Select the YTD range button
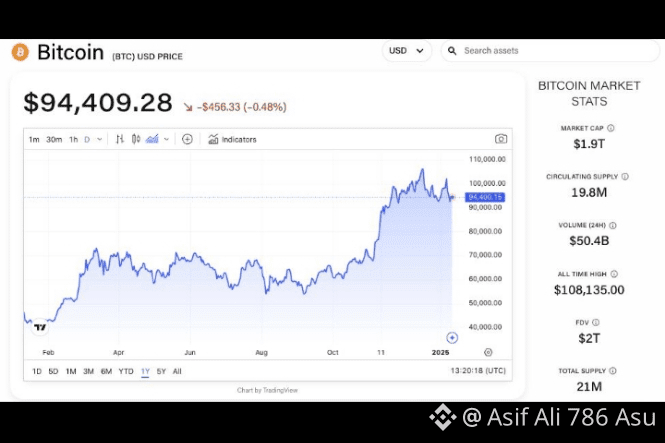 pyautogui.click(x=126, y=371)
